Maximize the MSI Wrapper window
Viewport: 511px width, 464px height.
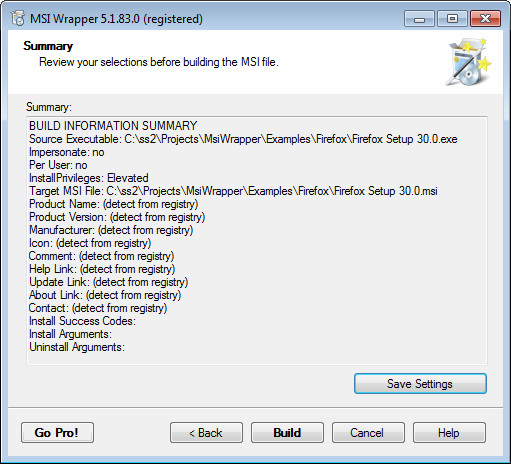pyautogui.click(x=452, y=19)
